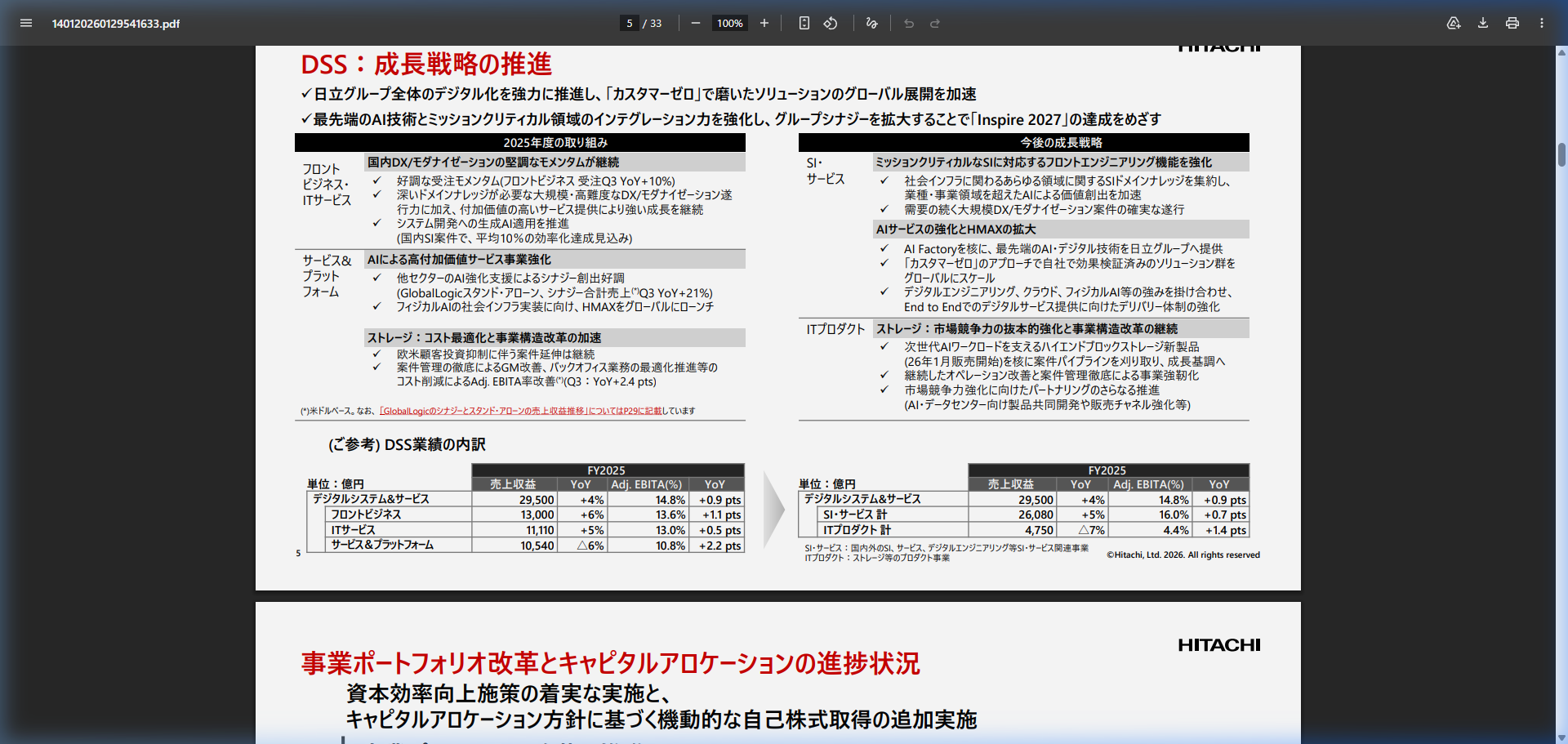Enable the annotate drawing tool
Screen dimensions: 1568x744
(871, 23)
